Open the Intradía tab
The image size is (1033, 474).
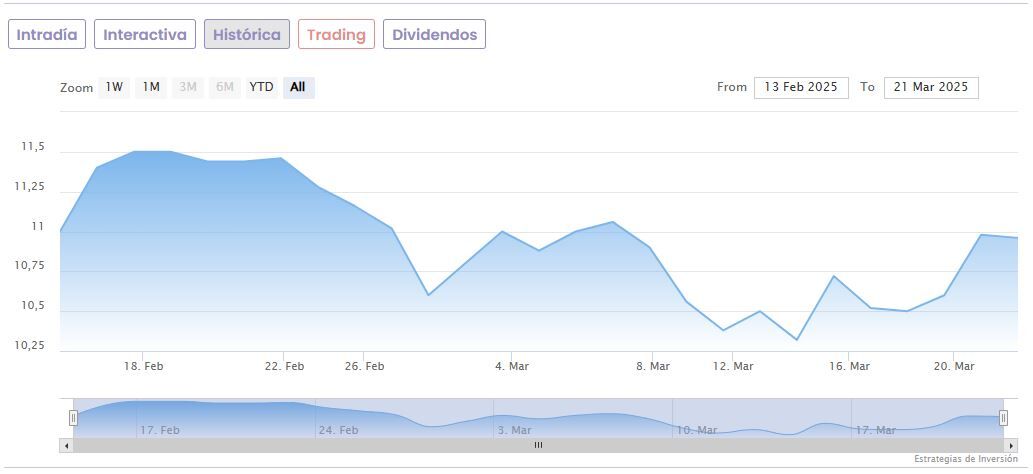tap(47, 35)
